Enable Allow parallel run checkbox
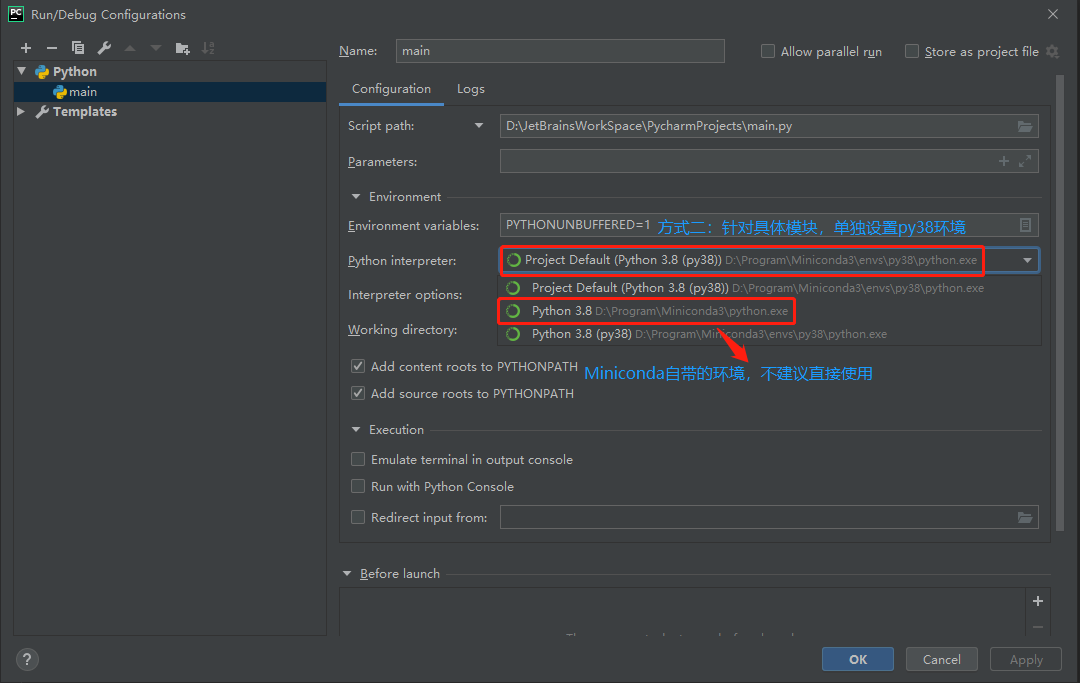 [x=768, y=51]
